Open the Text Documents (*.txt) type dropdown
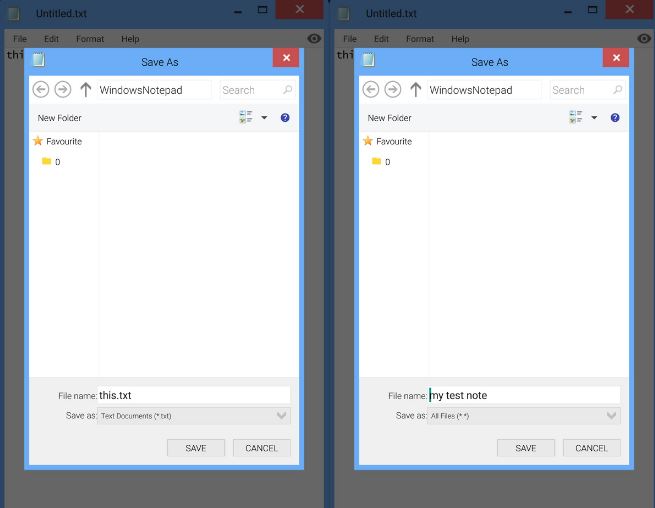 tap(194, 416)
